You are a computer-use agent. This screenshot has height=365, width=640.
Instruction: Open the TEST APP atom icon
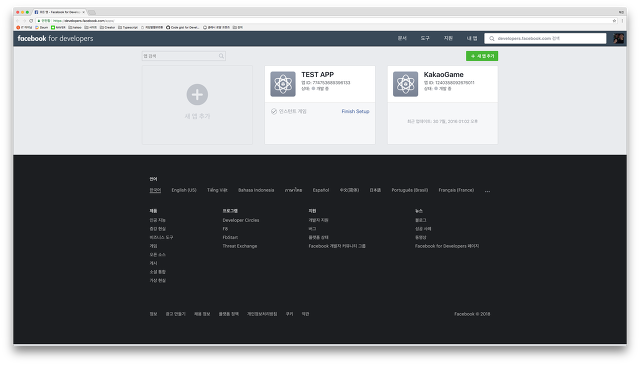[283, 84]
